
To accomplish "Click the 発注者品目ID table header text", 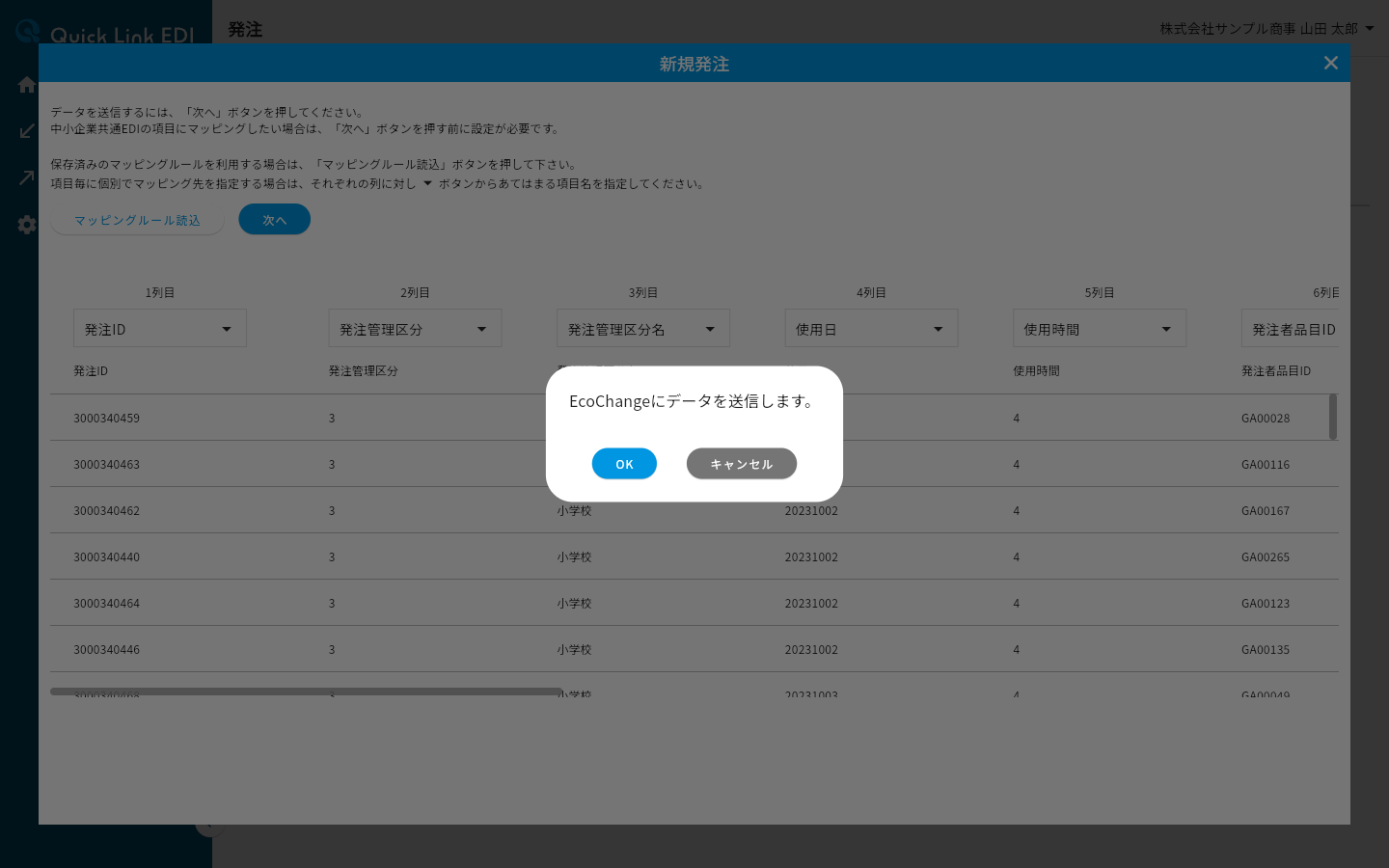I will [x=1276, y=371].
